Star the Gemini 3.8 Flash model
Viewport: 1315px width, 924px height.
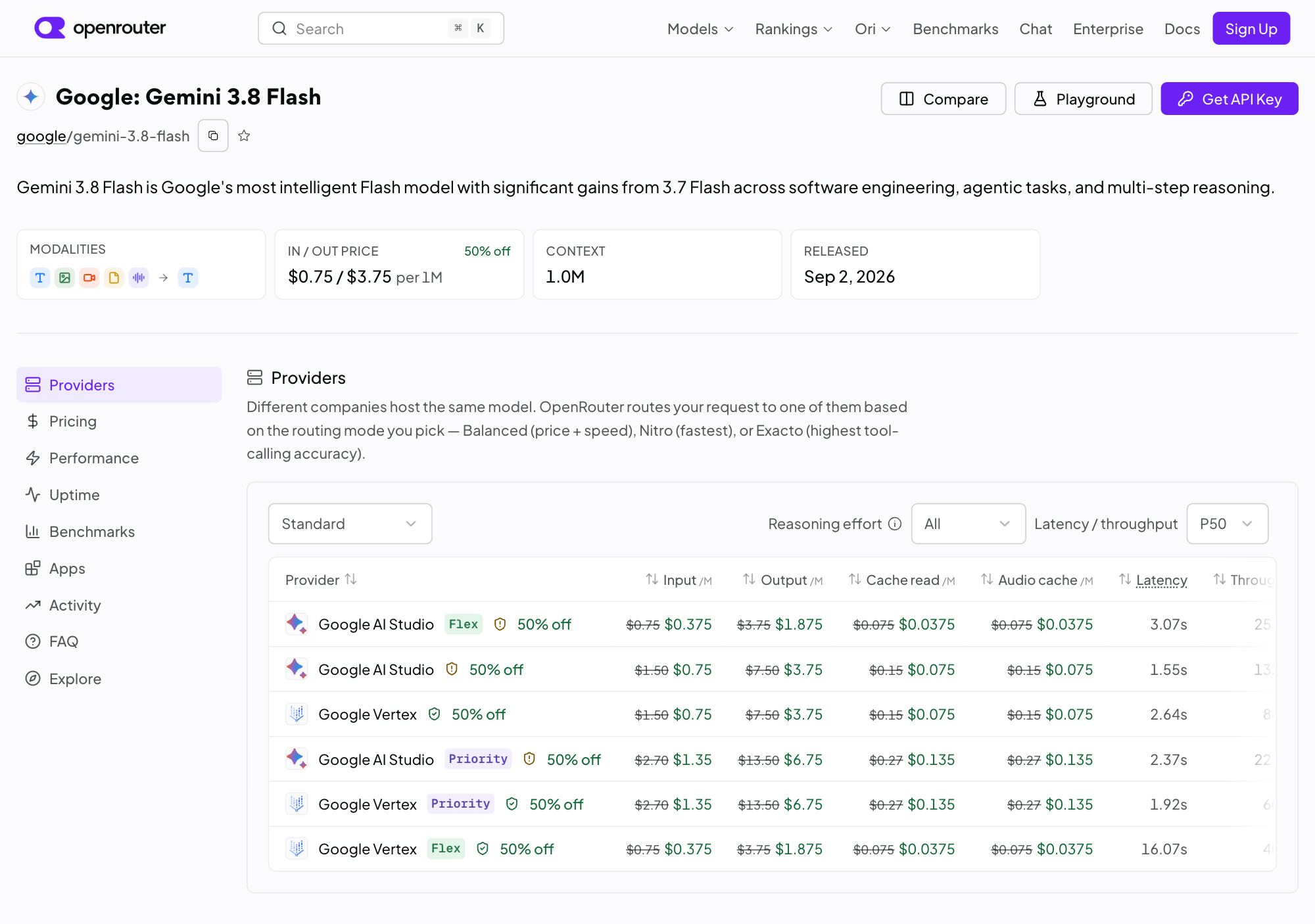(244, 135)
